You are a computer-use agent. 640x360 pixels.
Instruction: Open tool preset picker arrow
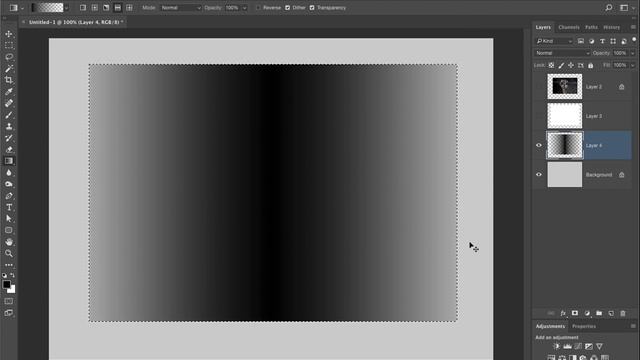22,8
